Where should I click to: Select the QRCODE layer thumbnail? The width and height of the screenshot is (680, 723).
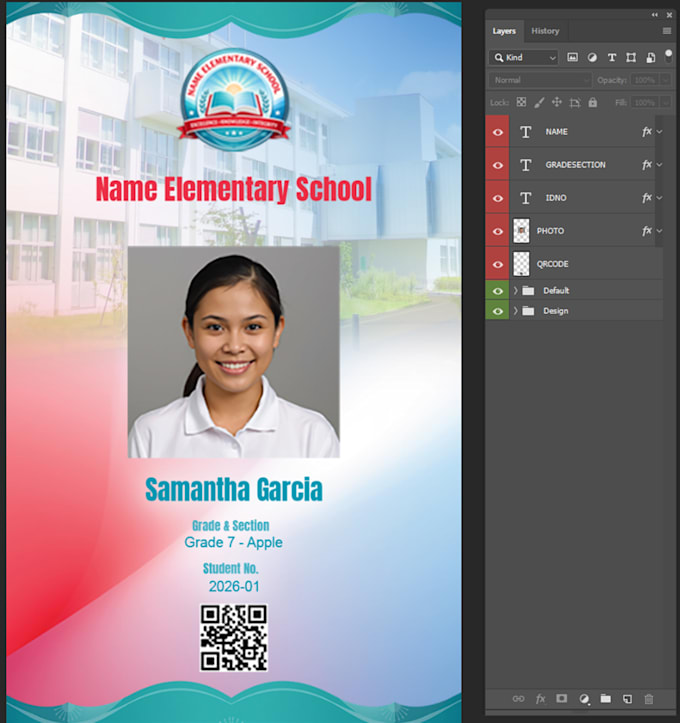[521, 264]
